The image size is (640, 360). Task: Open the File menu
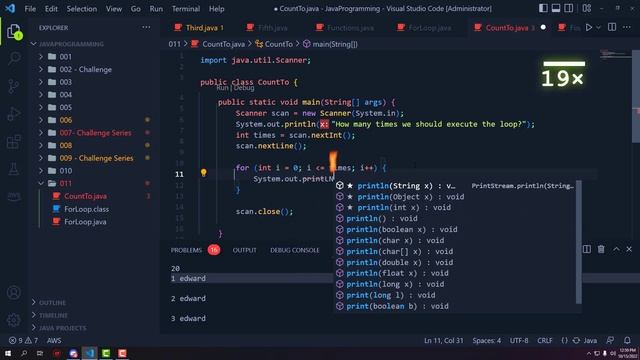coord(30,9)
